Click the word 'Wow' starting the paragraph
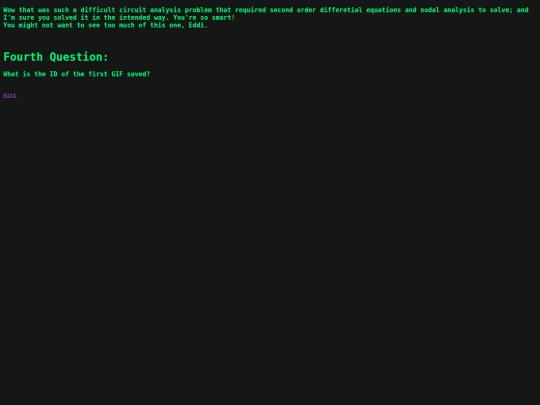This screenshot has height=405, width=540. [9, 10]
